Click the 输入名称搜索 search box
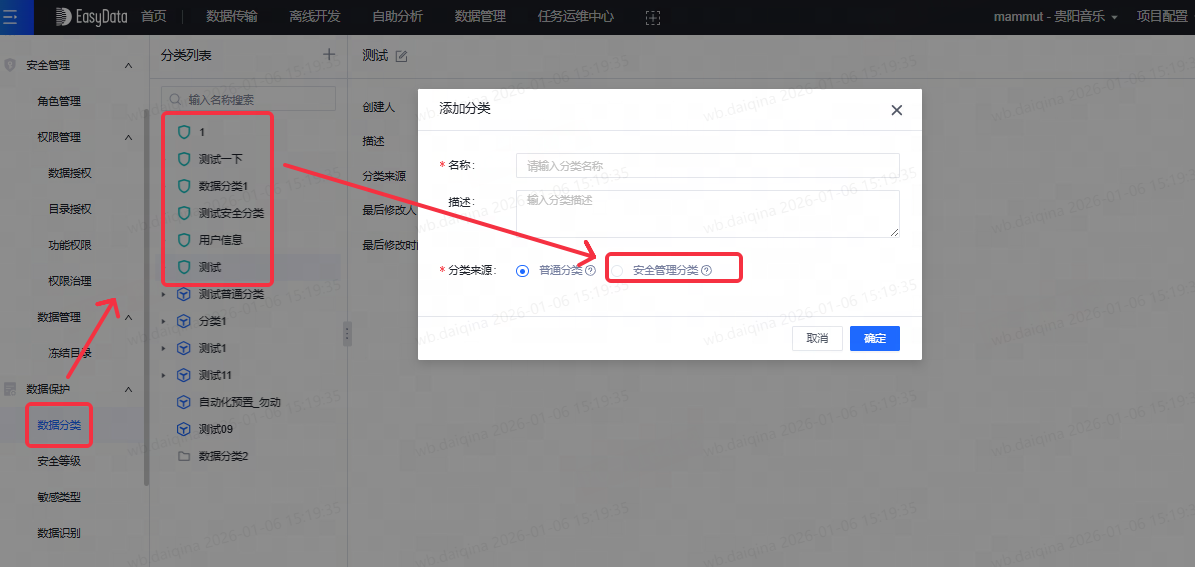This screenshot has width=1195, height=567. 248,99
